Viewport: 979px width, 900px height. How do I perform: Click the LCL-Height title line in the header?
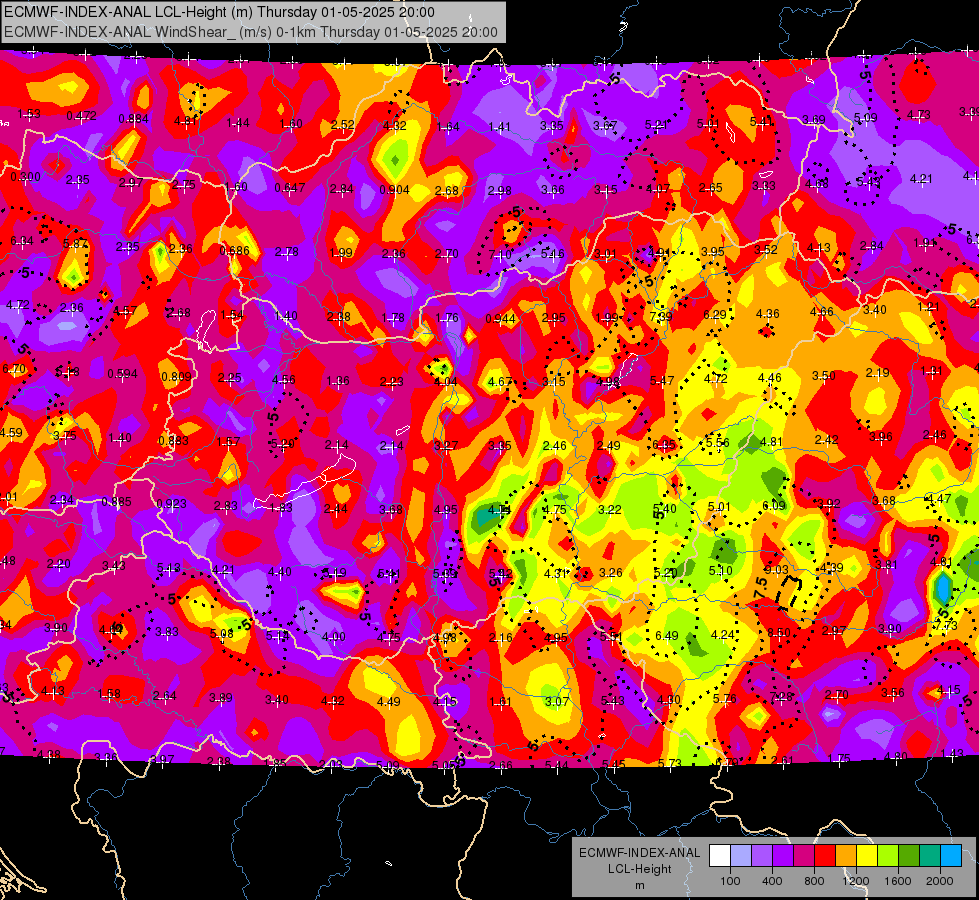point(219,12)
